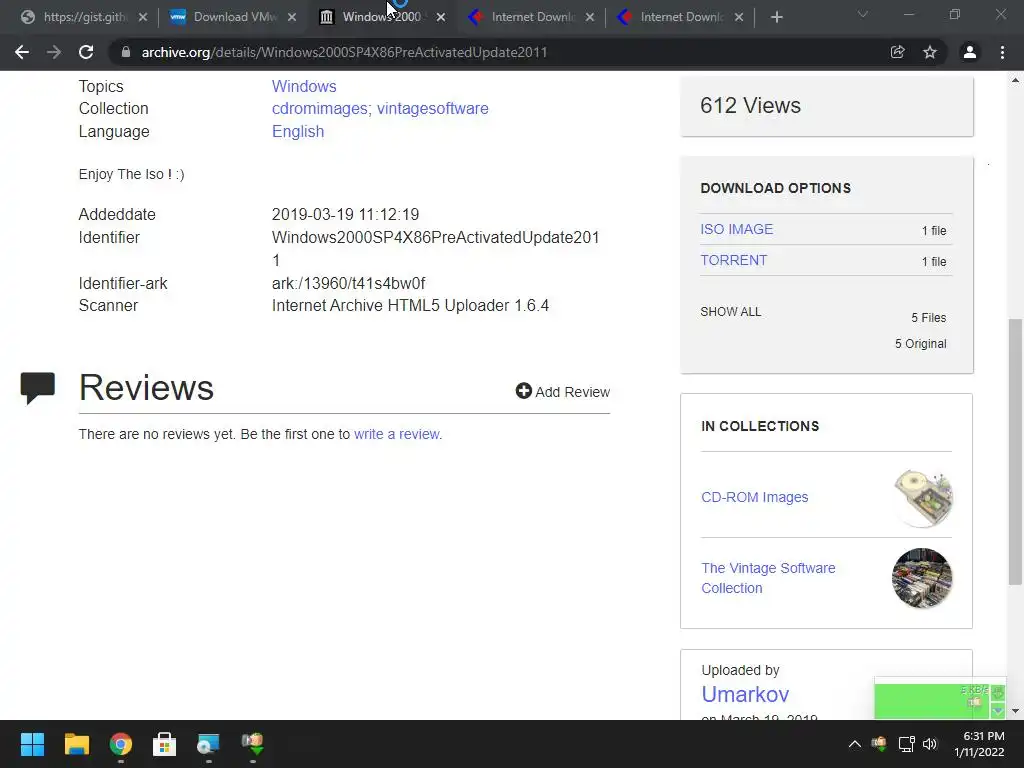Click the lock icon in address bar
1024x768 pixels.
point(125,52)
